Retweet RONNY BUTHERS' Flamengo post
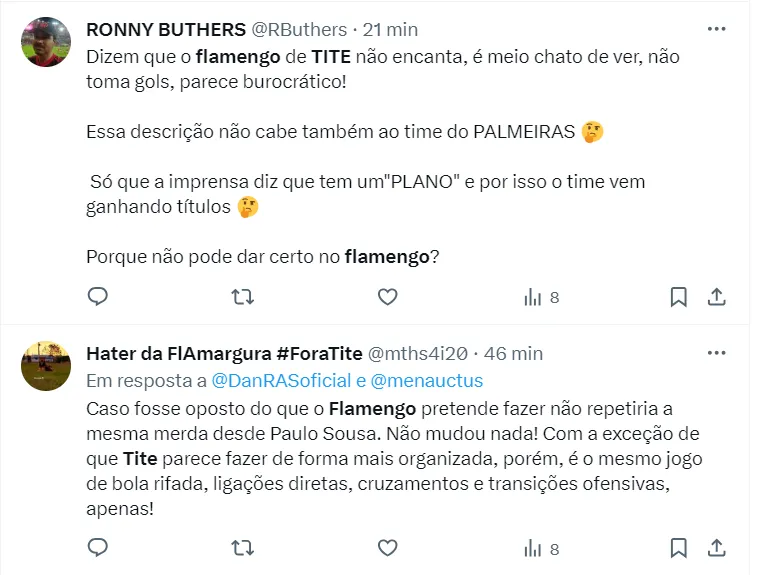757x575 pixels. (242, 297)
